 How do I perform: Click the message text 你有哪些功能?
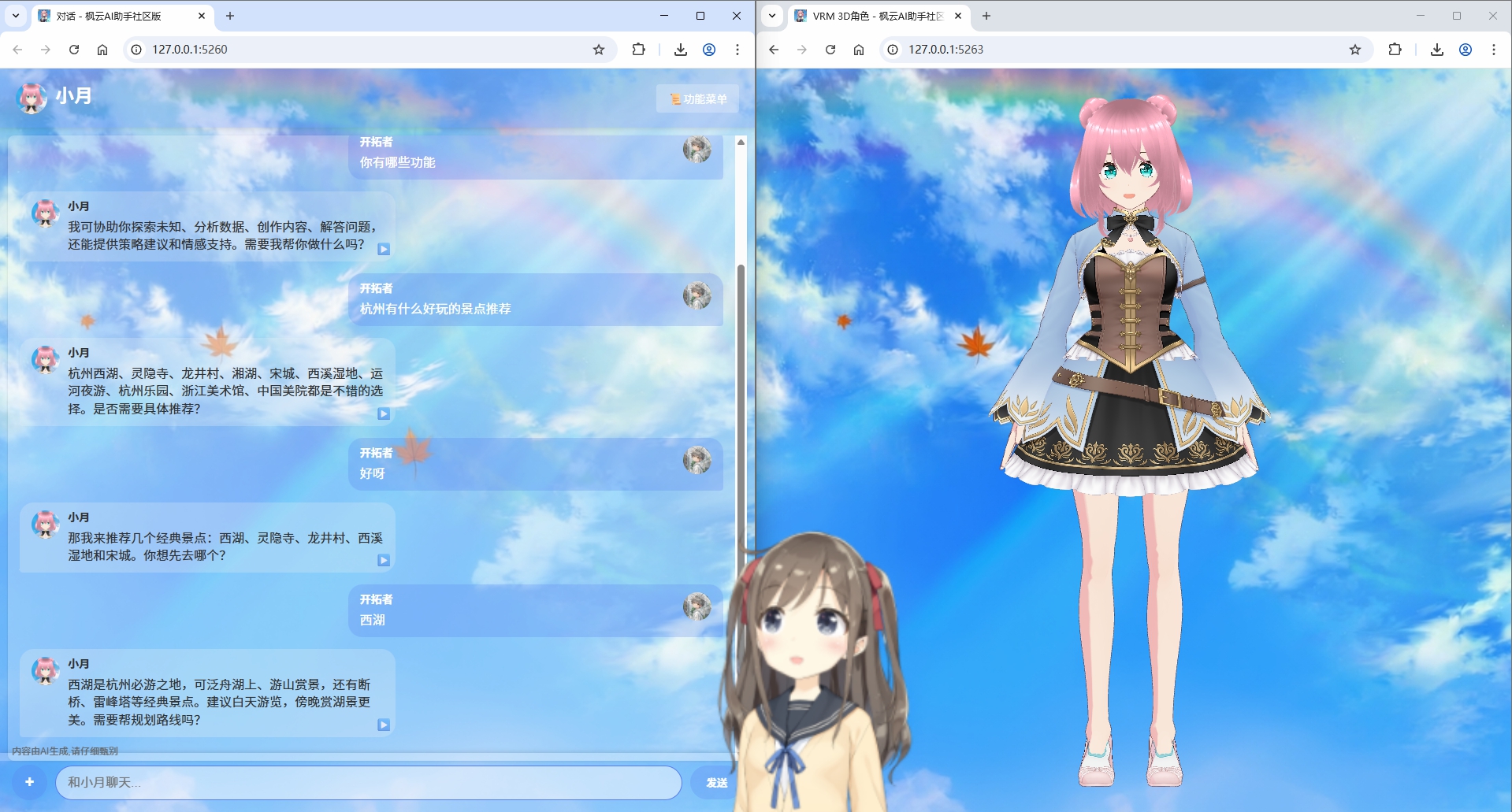point(398,162)
